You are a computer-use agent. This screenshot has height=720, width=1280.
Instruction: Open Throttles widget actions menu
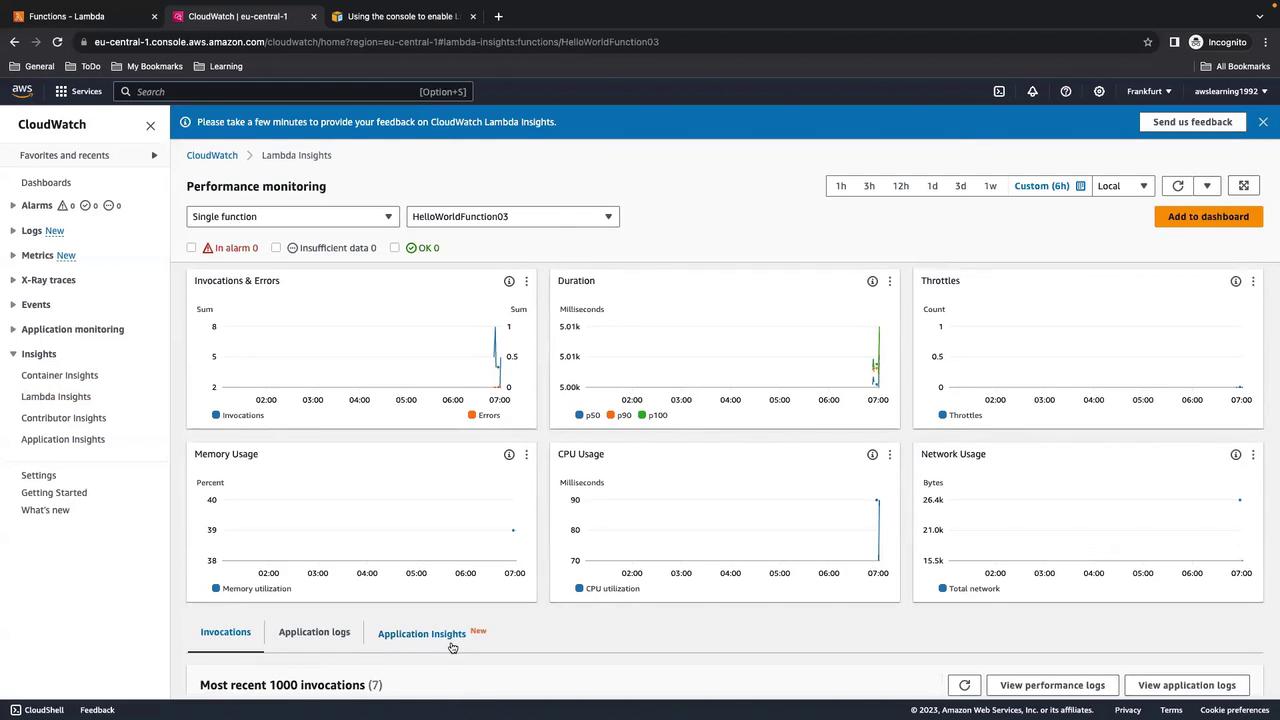(1253, 281)
